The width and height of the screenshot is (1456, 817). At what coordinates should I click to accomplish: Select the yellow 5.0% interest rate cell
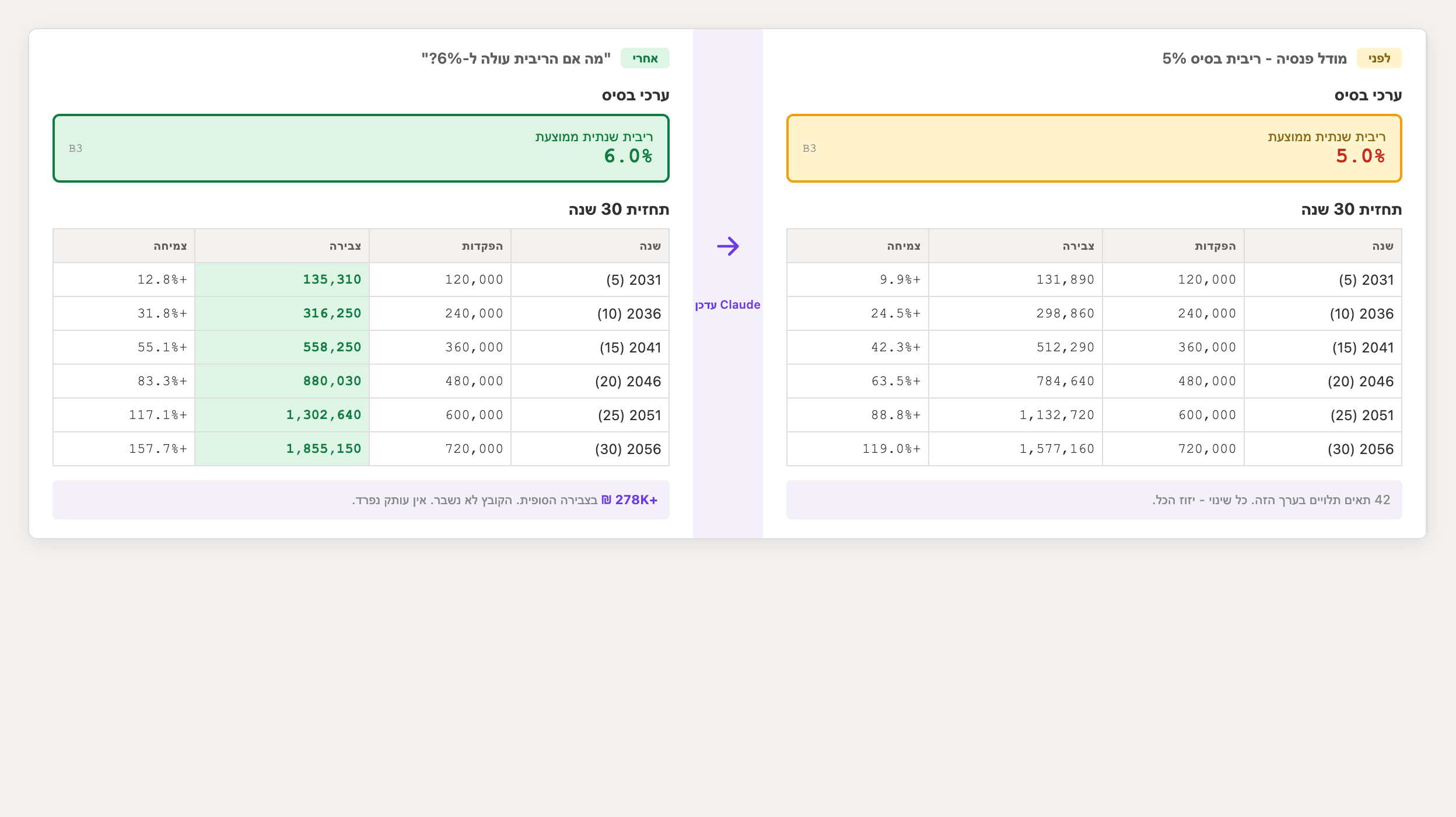1094,148
